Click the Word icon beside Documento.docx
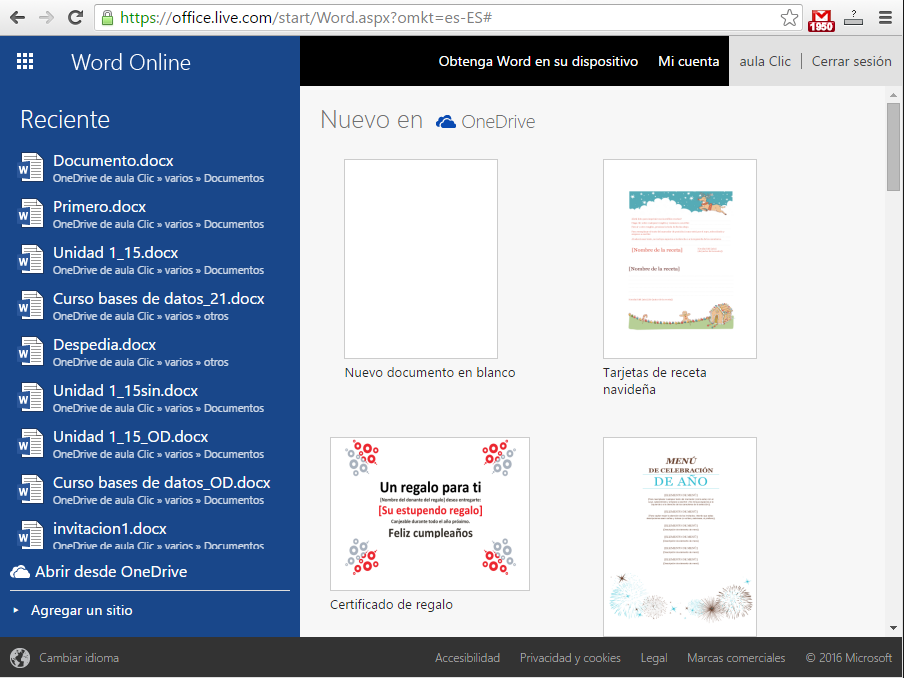The width and height of the screenshot is (904, 678). (31, 164)
